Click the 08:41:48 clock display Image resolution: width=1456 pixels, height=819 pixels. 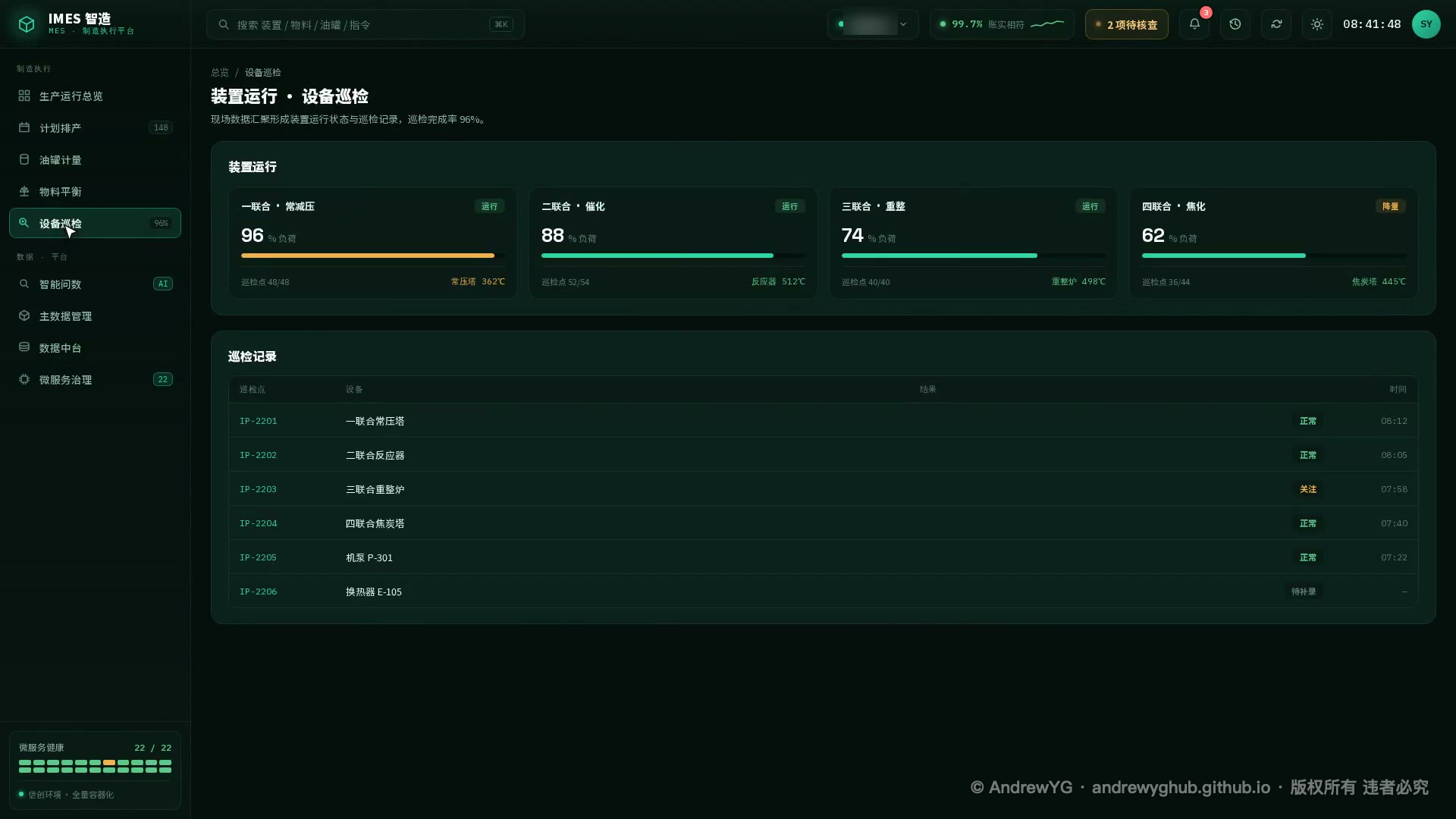click(x=1372, y=24)
